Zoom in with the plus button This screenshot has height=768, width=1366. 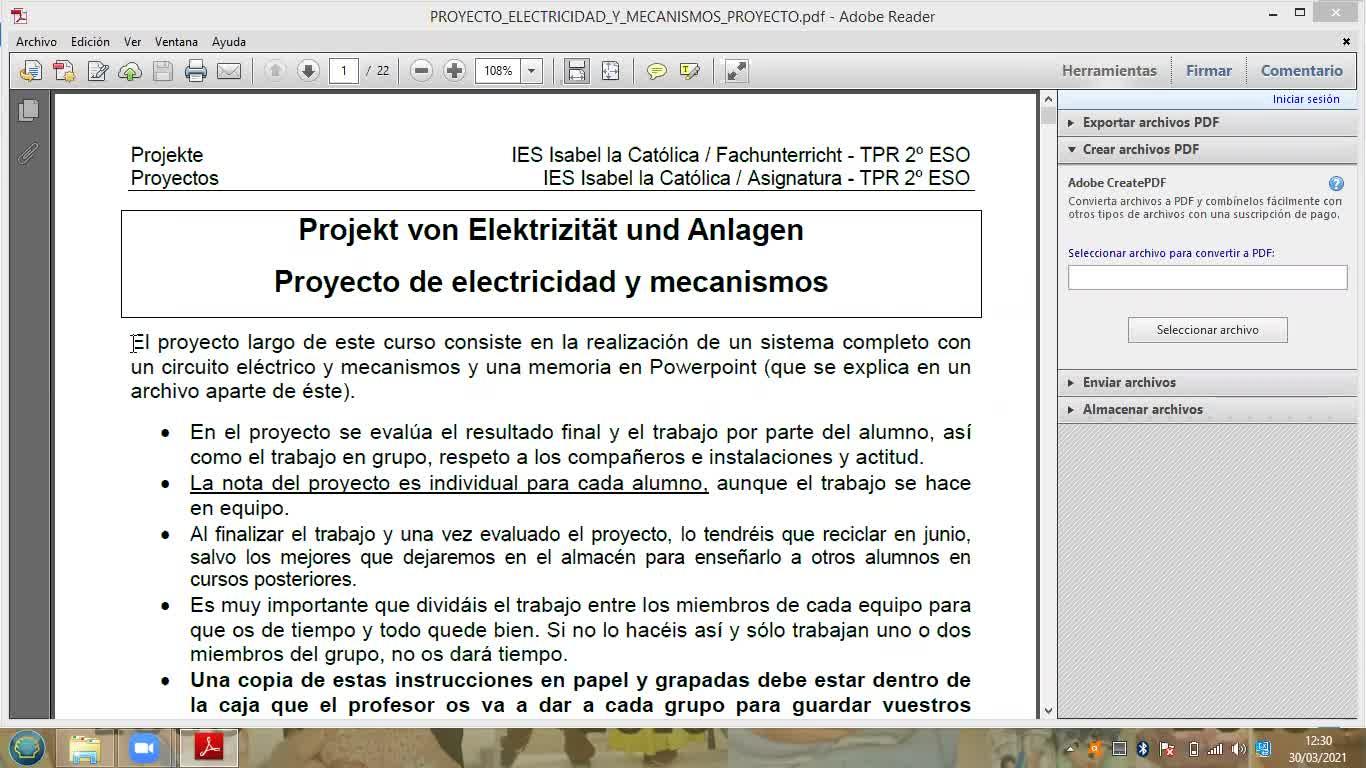(x=455, y=71)
